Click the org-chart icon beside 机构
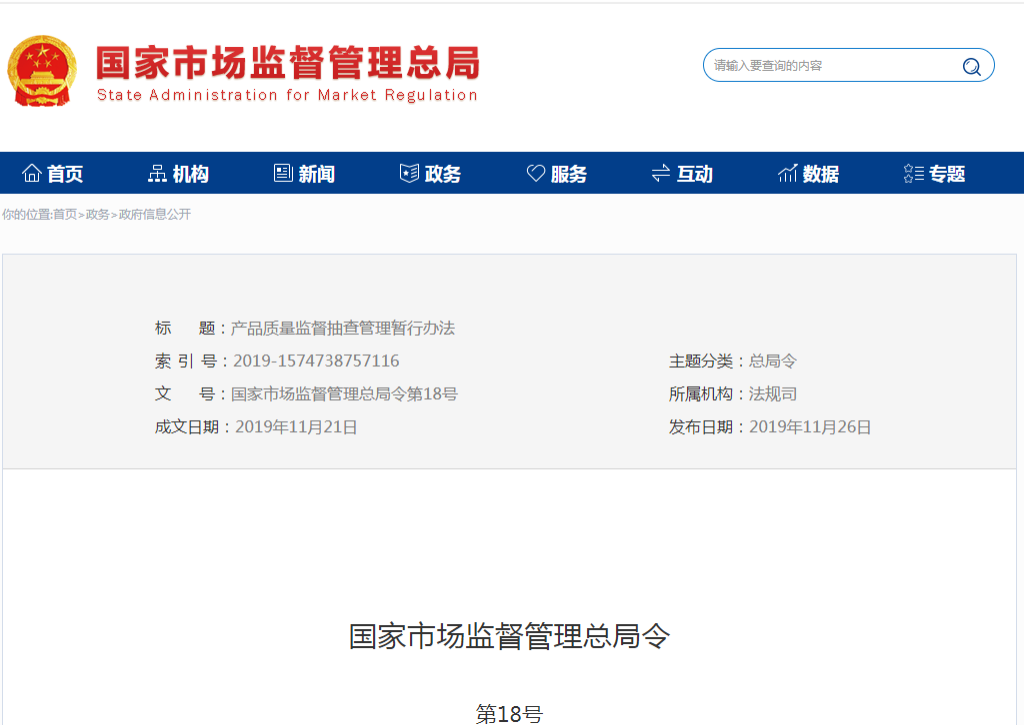Viewport: 1024px width, 725px height. click(157, 173)
